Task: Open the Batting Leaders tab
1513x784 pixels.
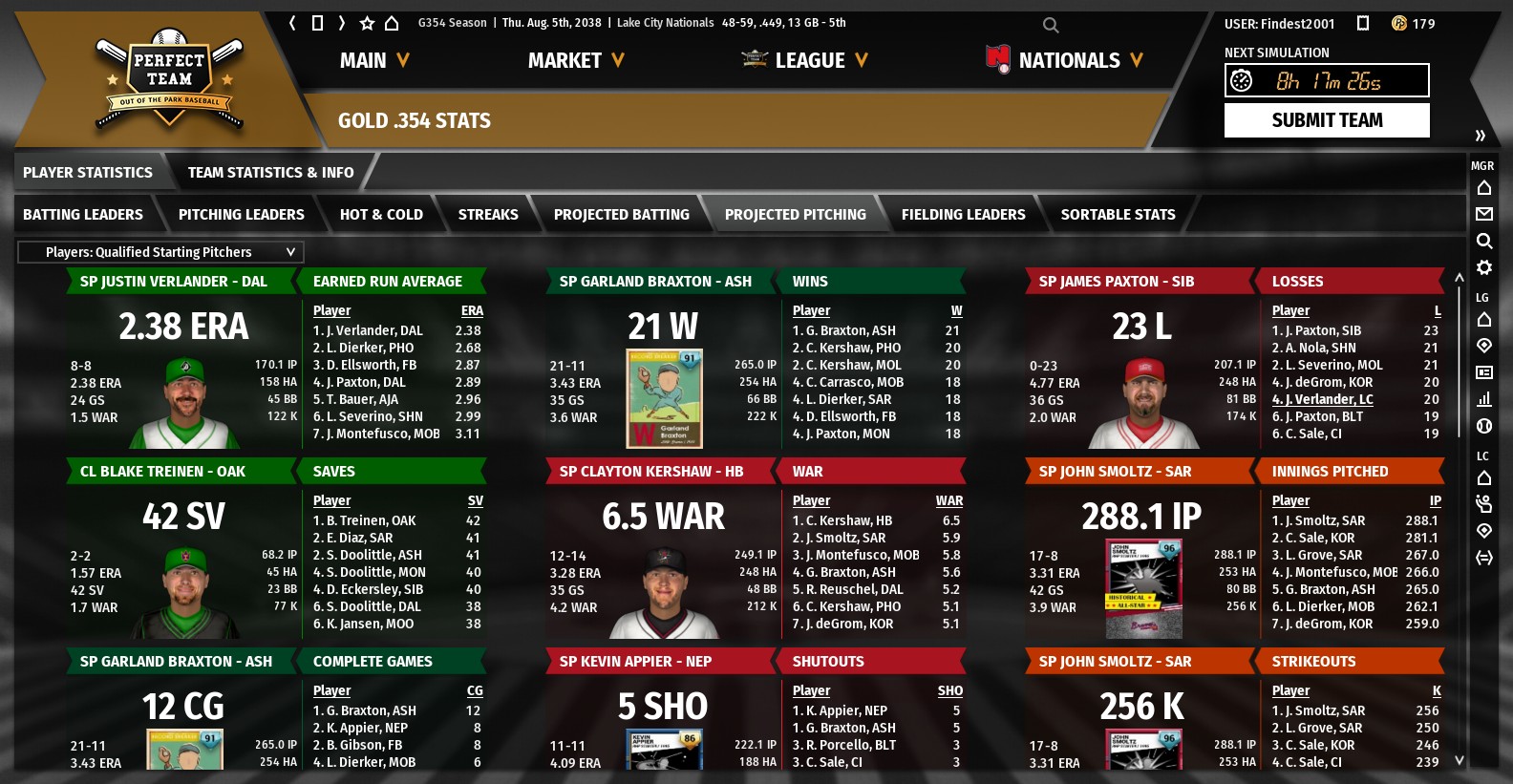Action: (83, 215)
